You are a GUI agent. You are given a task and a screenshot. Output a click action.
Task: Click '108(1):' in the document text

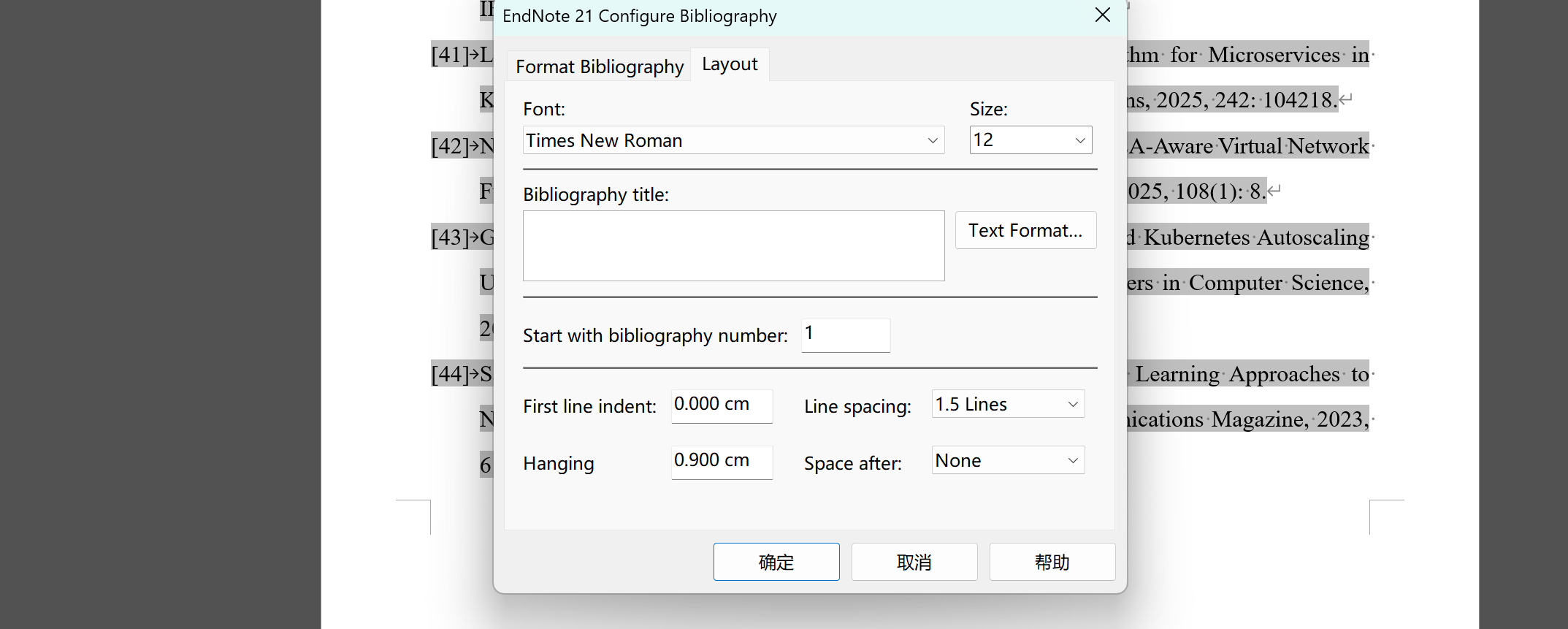[x=1209, y=191]
